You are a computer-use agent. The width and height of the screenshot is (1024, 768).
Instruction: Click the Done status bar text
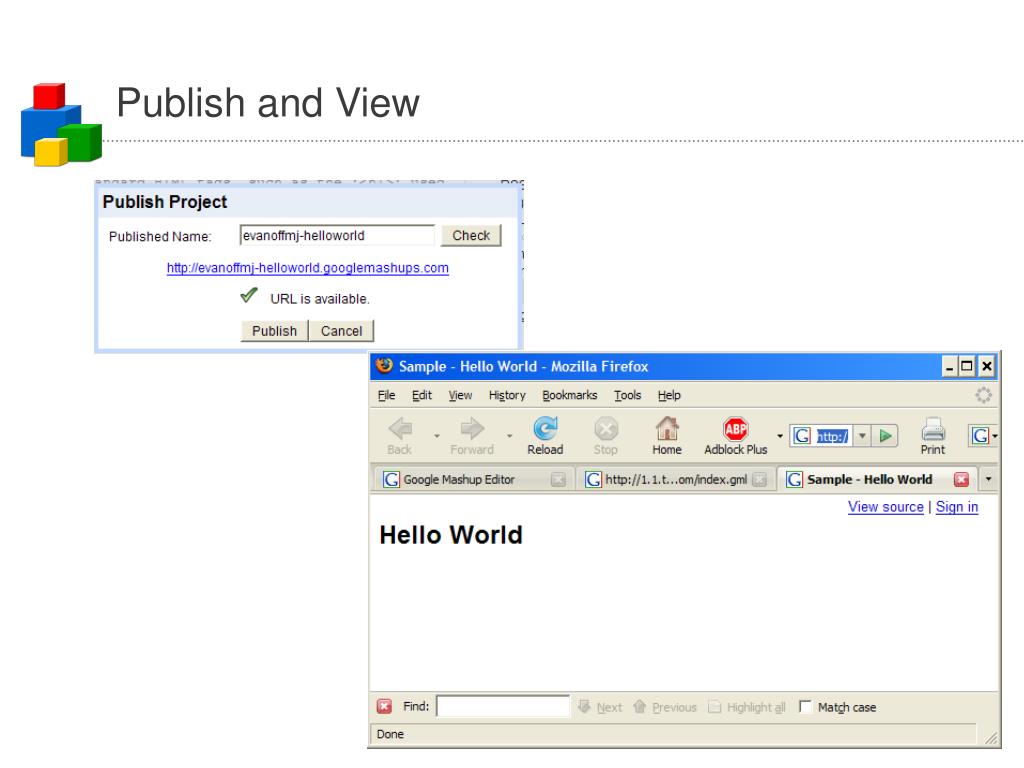click(x=390, y=734)
